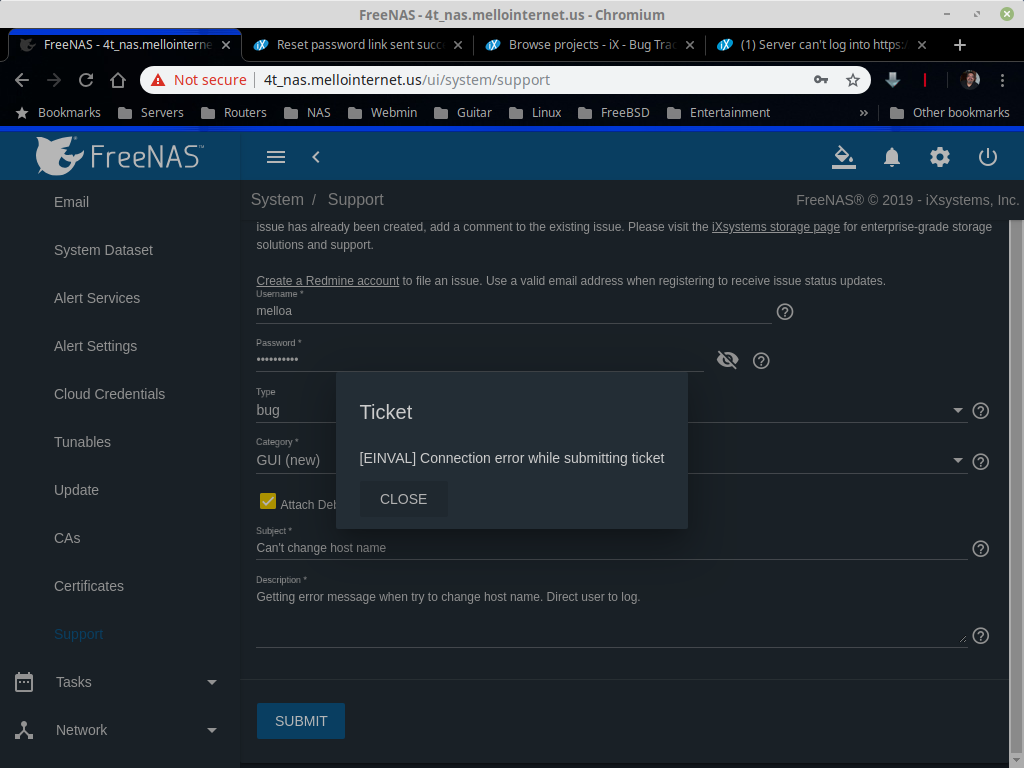Click the browser address bar URL
1024x768 pixels.
[406, 80]
